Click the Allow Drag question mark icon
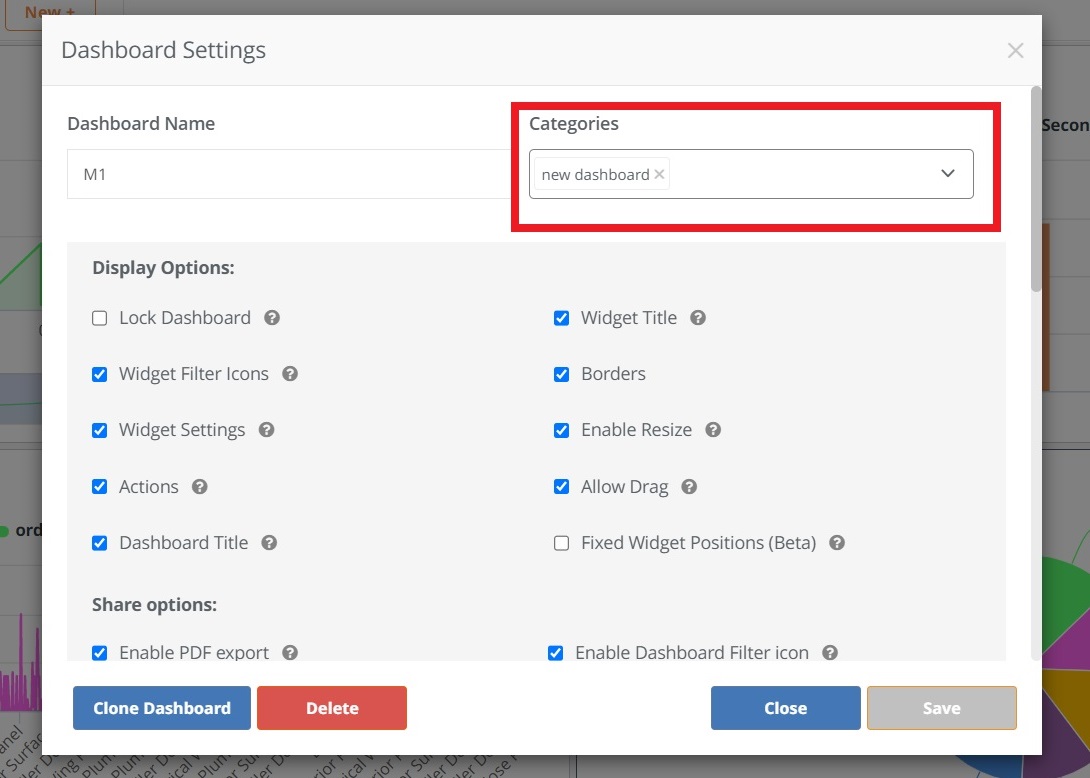This screenshot has width=1090, height=778. tap(688, 486)
